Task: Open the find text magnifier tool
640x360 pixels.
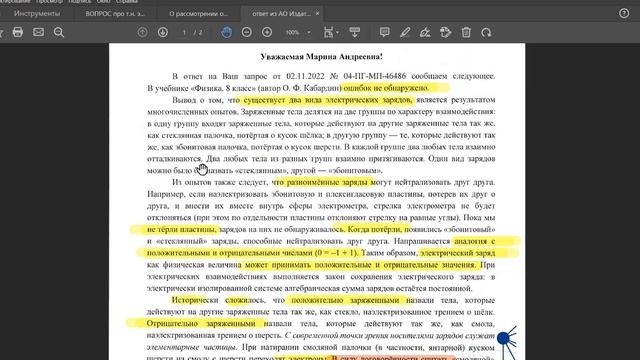Action: [x=59, y=32]
